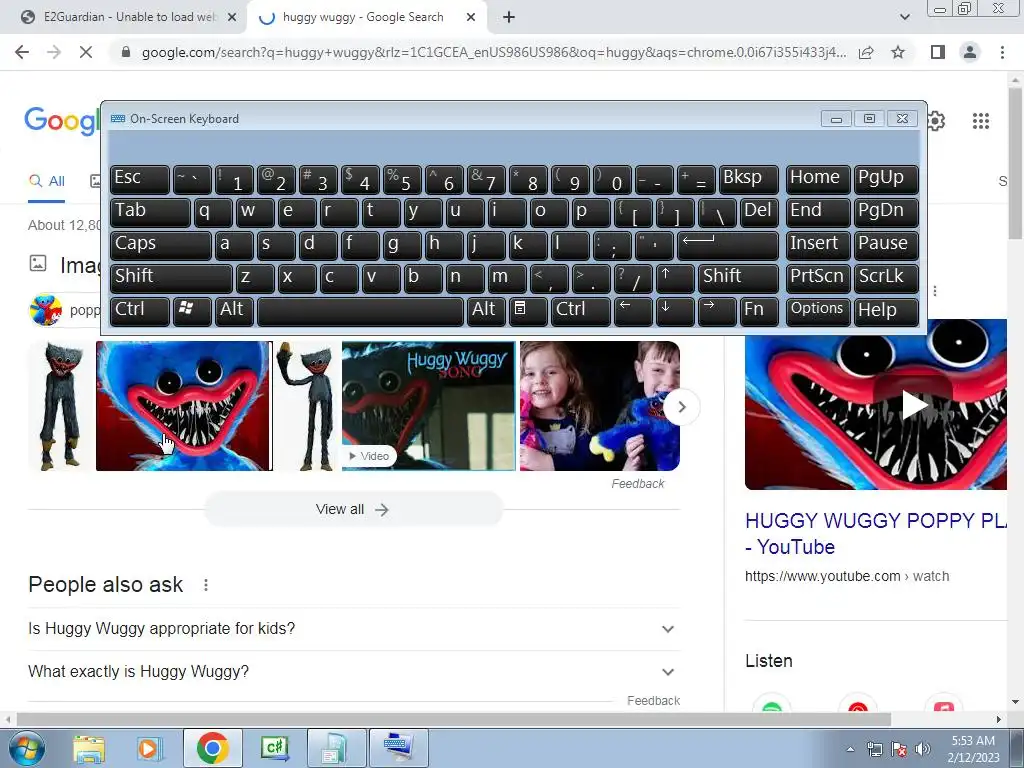The width and height of the screenshot is (1024, 768).
Task: Toggle the Caps key on keyboard
Action: pyautogui.click(x=161, y=245)
